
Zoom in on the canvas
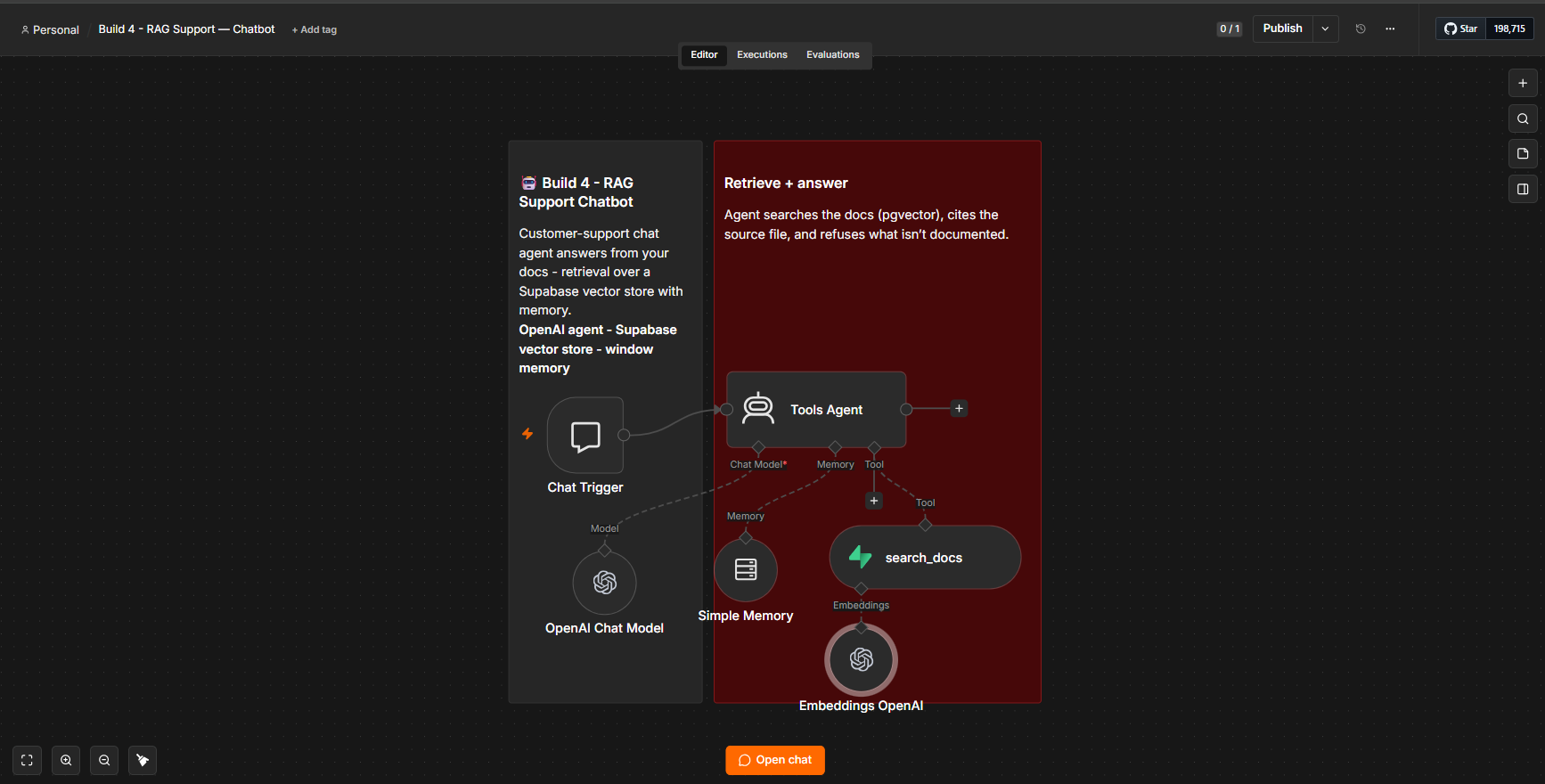[x=66, y=760]
